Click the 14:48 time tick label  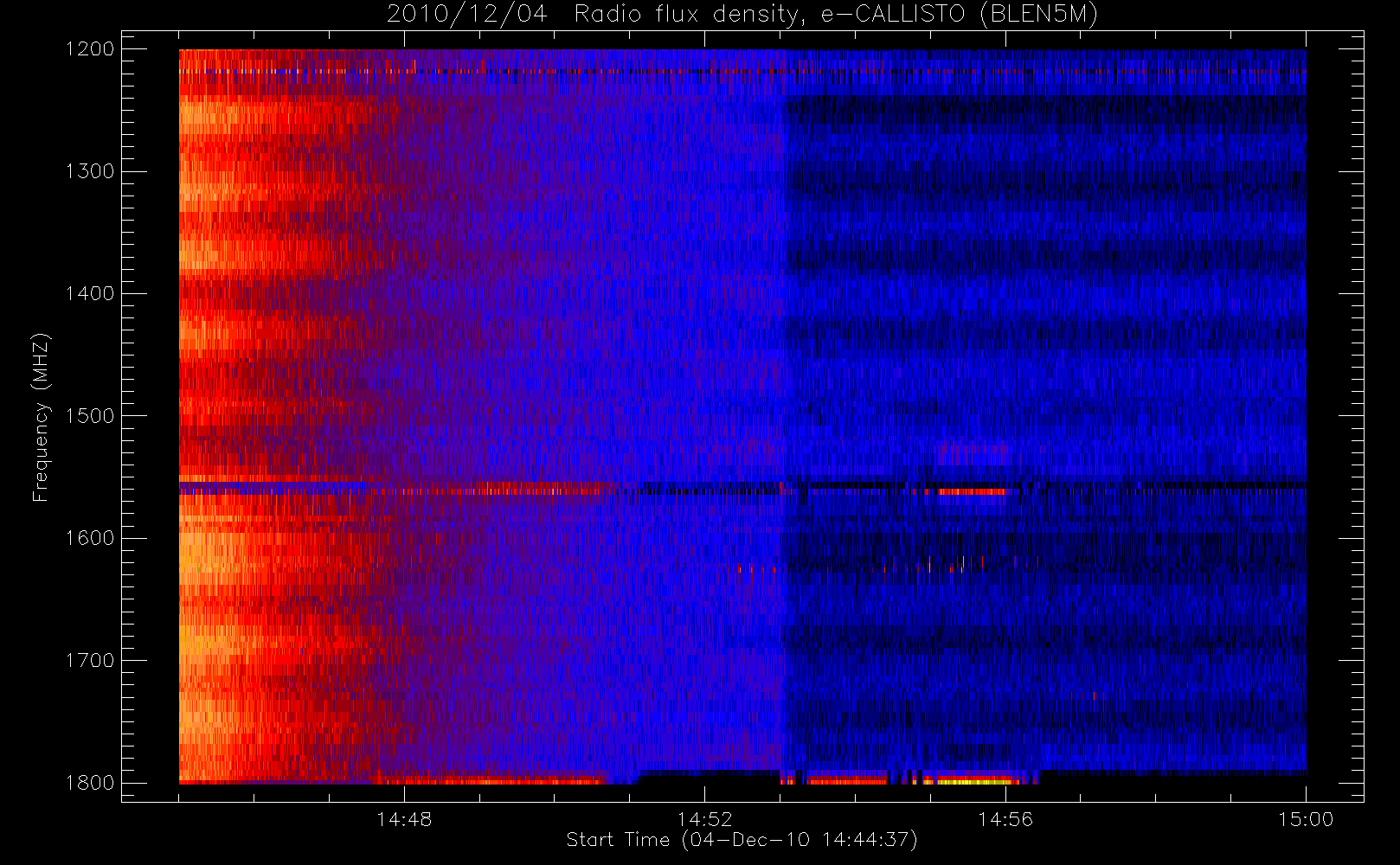[404, 819]
